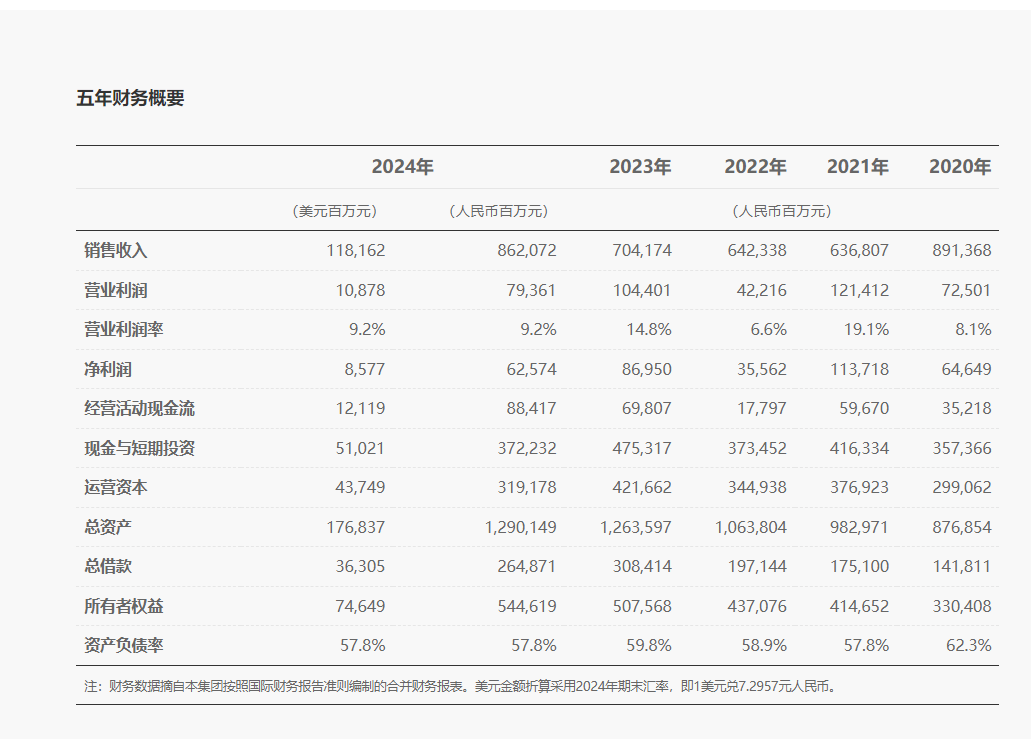This screenshot has width=1031, height=739.
Task: Select the 运营资本 row label
Action: click(116, 487)
